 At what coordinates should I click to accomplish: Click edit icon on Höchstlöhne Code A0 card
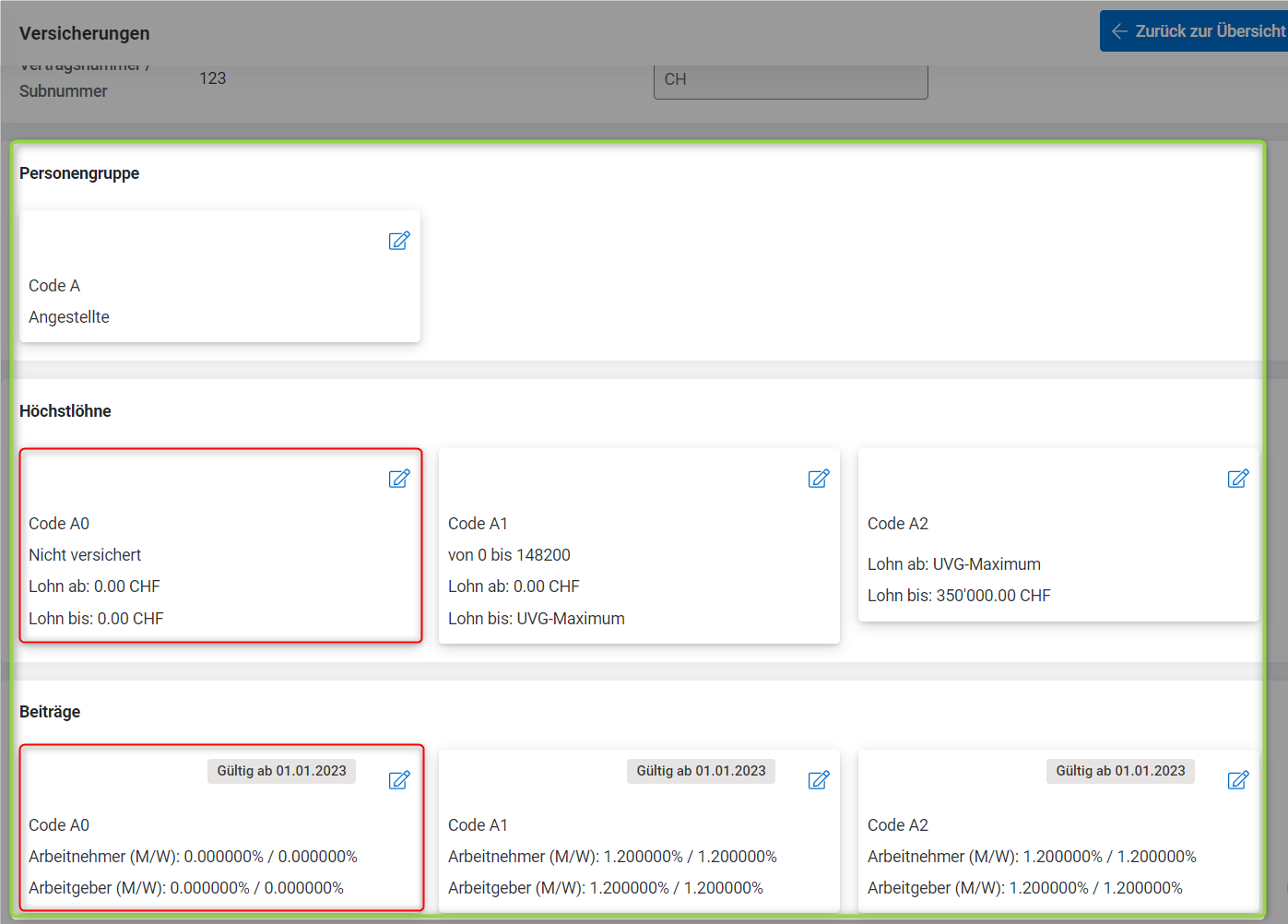pos(398,479)
